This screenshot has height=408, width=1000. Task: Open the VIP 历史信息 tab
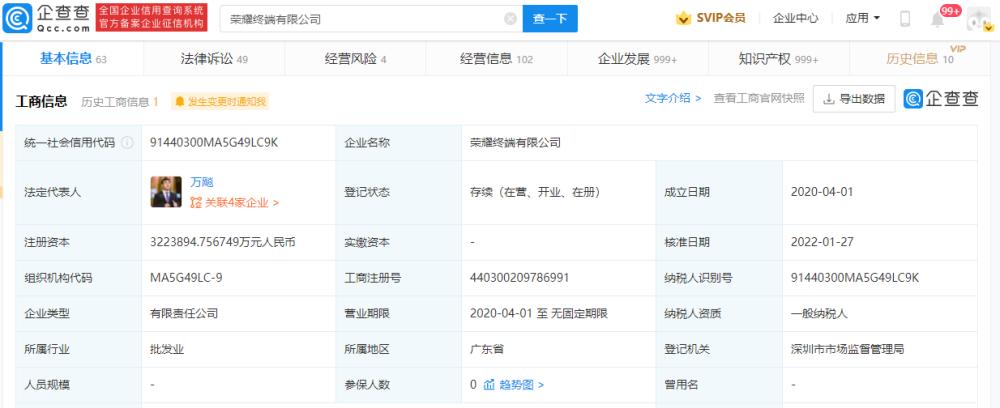[x=920, y=59]
